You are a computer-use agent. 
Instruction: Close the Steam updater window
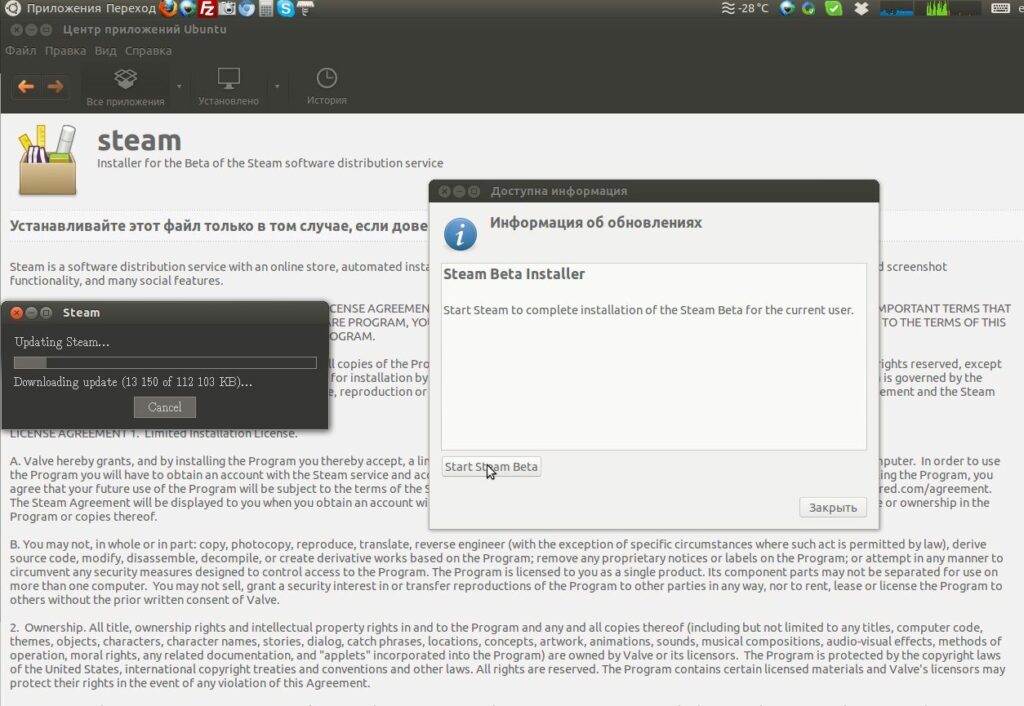[17, 313]
